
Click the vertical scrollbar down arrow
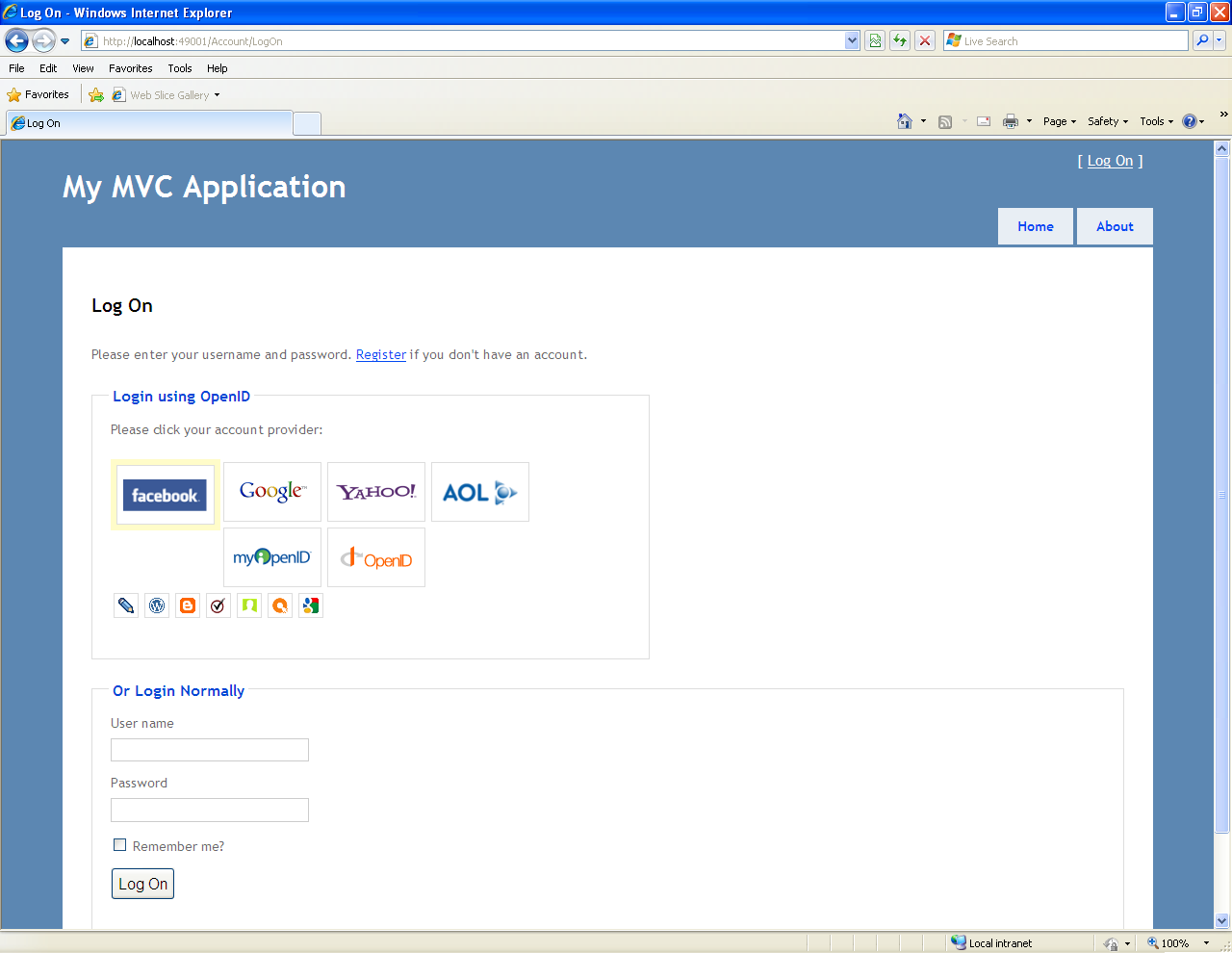[x=1222, y=920]
